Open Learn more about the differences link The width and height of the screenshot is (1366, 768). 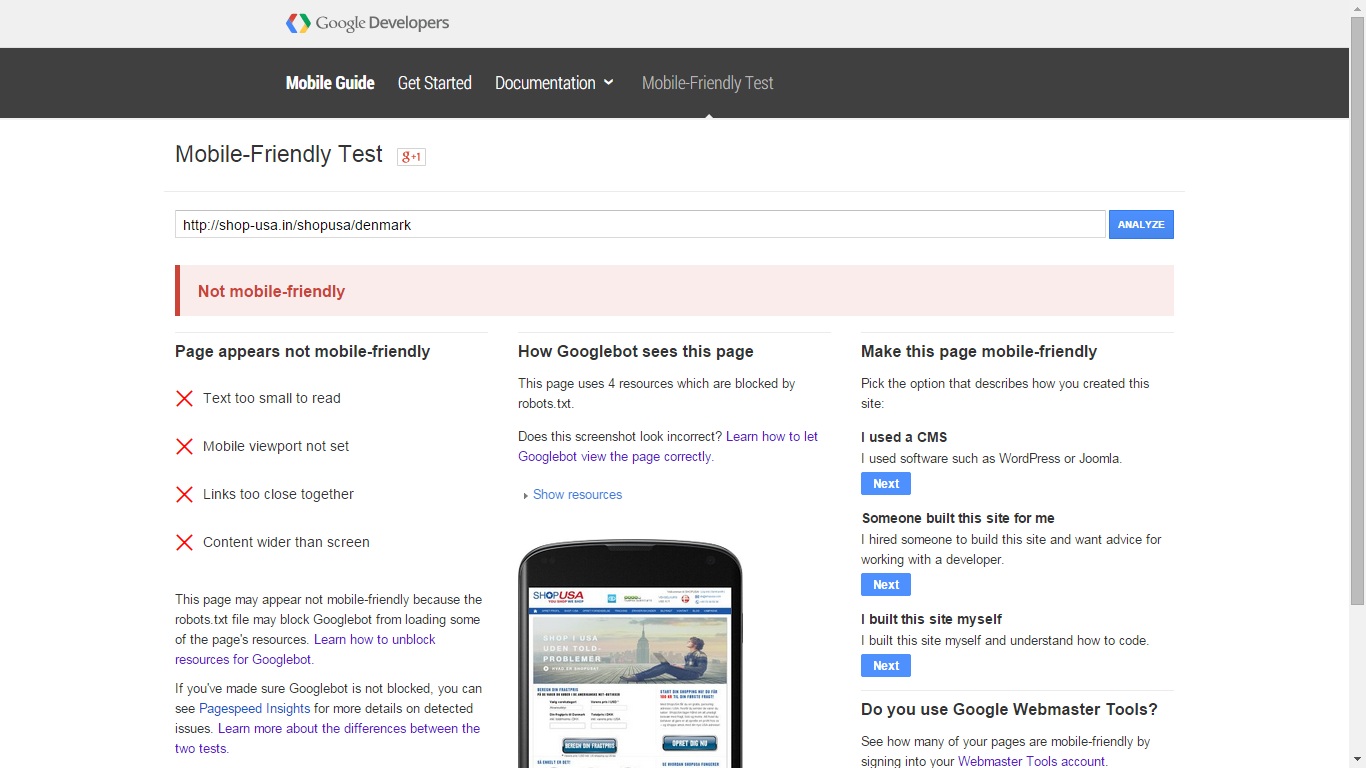(x=328, y=739)
